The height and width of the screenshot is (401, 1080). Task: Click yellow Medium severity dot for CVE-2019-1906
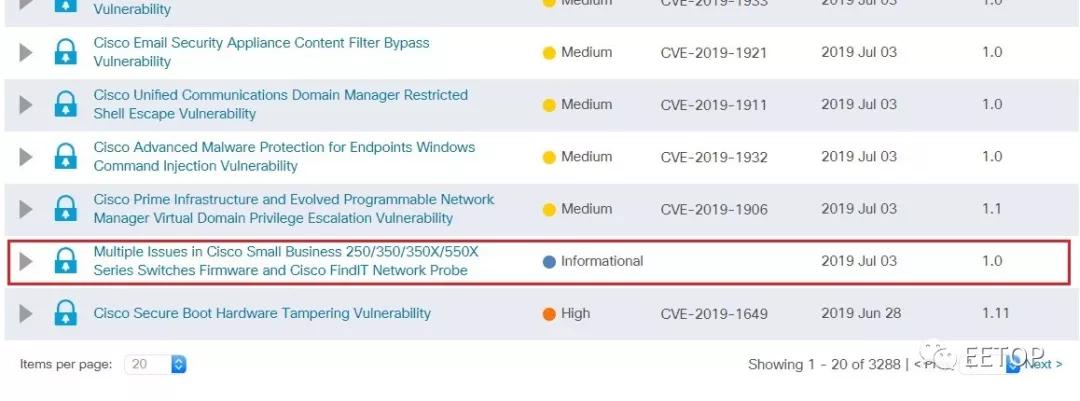click(x=549, y=209)
